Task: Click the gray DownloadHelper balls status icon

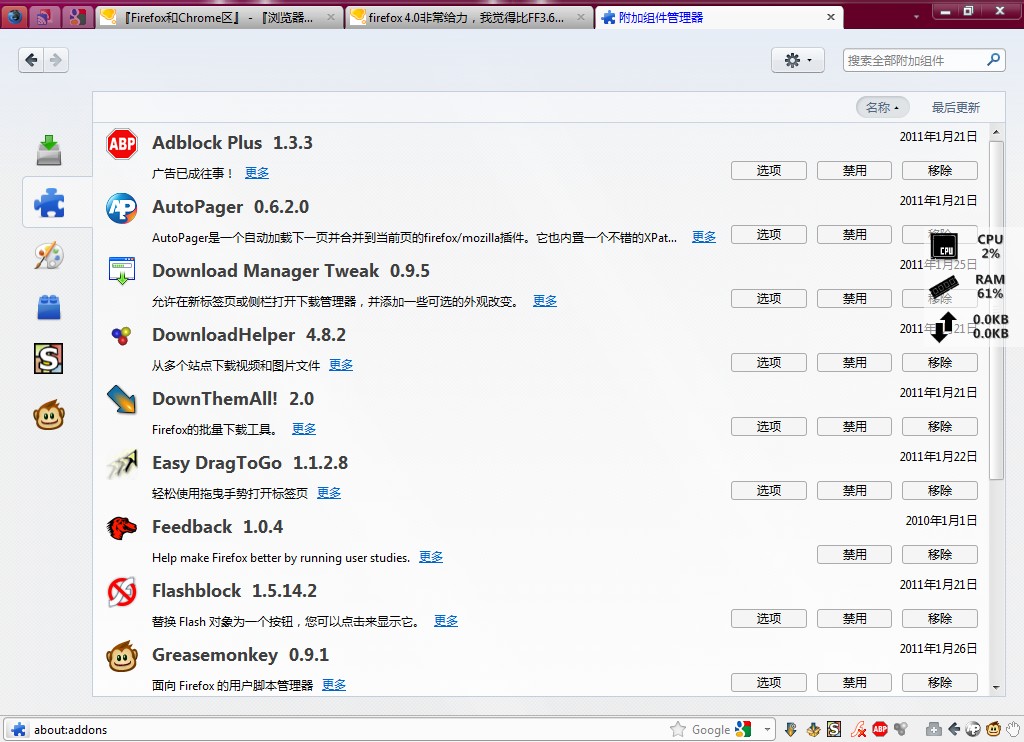Action: (x=901, y=729)
